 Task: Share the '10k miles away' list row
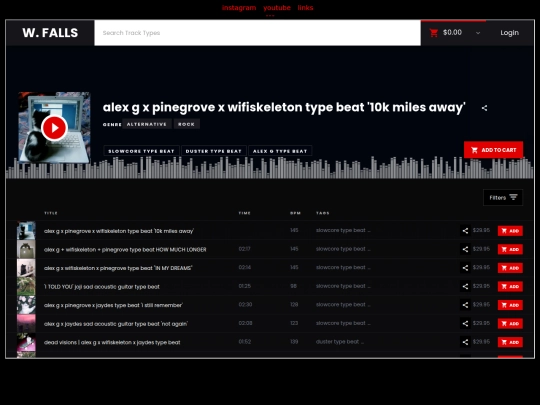pos(465,231)
